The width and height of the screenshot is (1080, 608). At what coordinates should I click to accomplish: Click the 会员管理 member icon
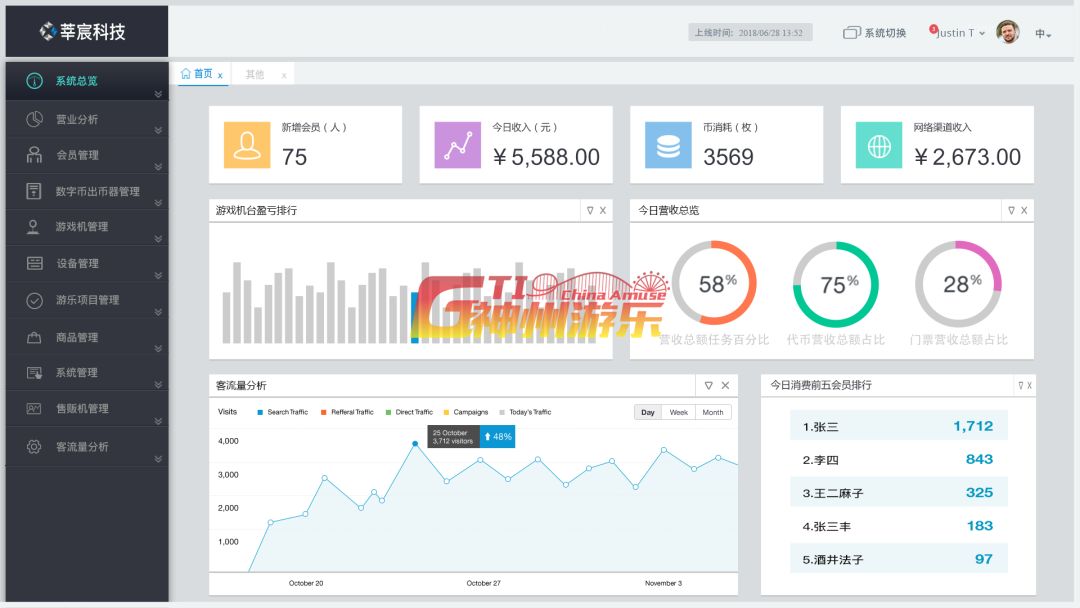point(34,155)
